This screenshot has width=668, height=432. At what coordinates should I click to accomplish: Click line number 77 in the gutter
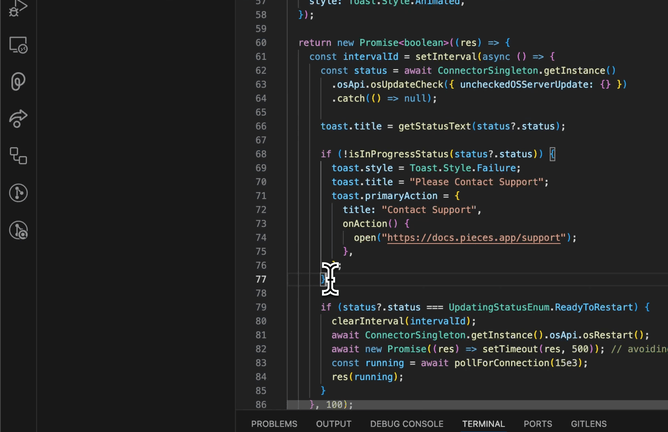click(x=260, y=279)
